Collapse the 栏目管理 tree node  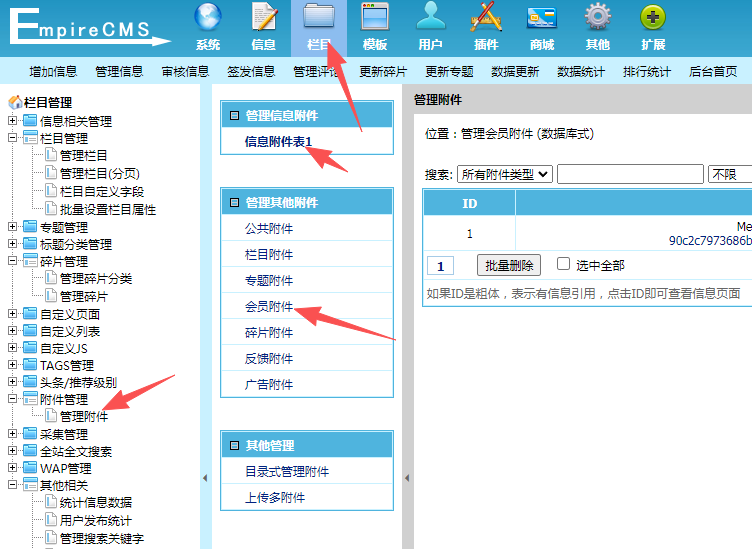coord(13,138)
